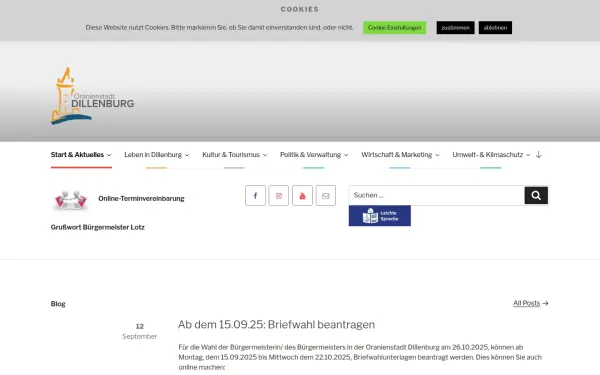Submit search with magnifier button

pyautogui.click(x=536, y=196)
